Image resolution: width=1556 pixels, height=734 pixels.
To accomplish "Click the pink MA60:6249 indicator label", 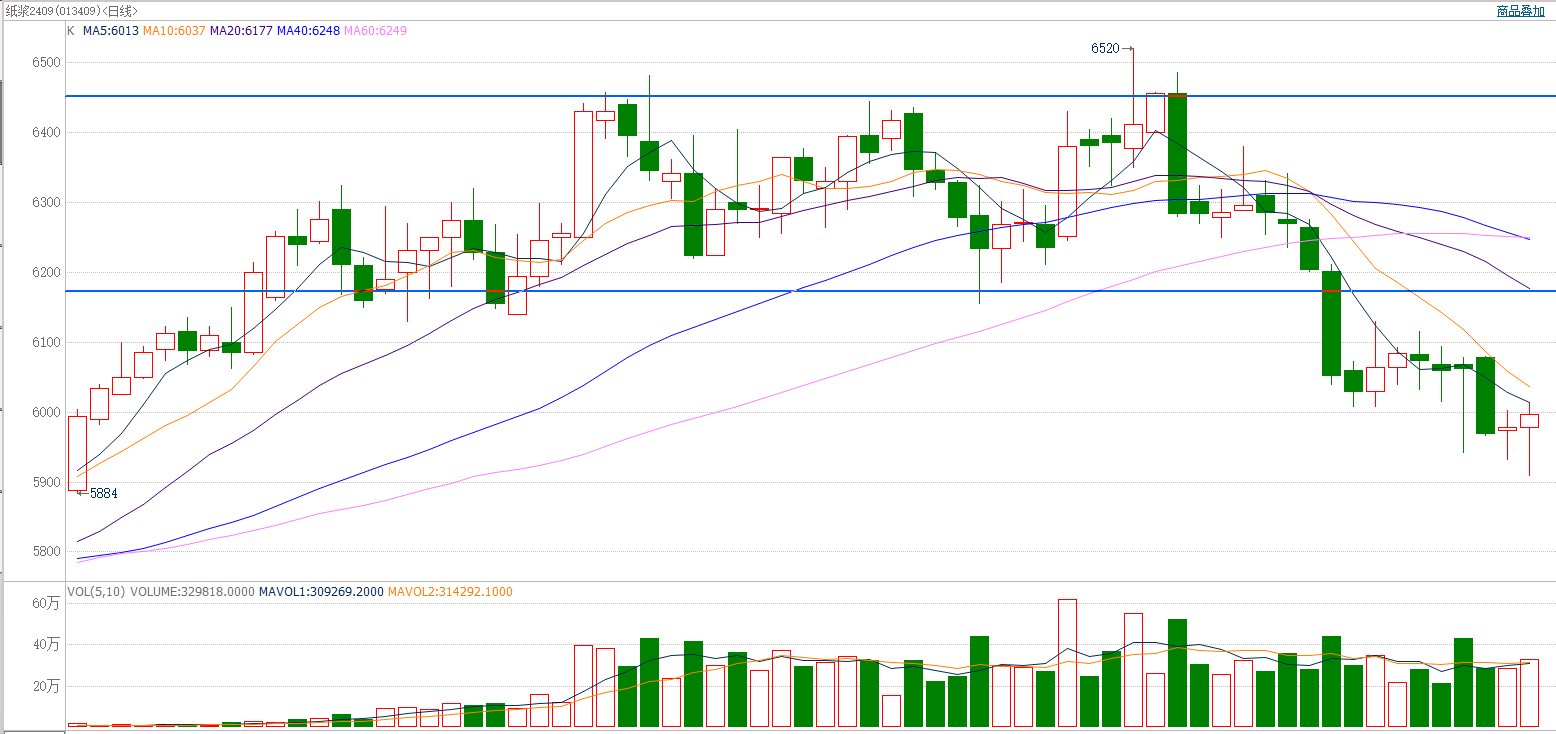I will tap(375, 31).
